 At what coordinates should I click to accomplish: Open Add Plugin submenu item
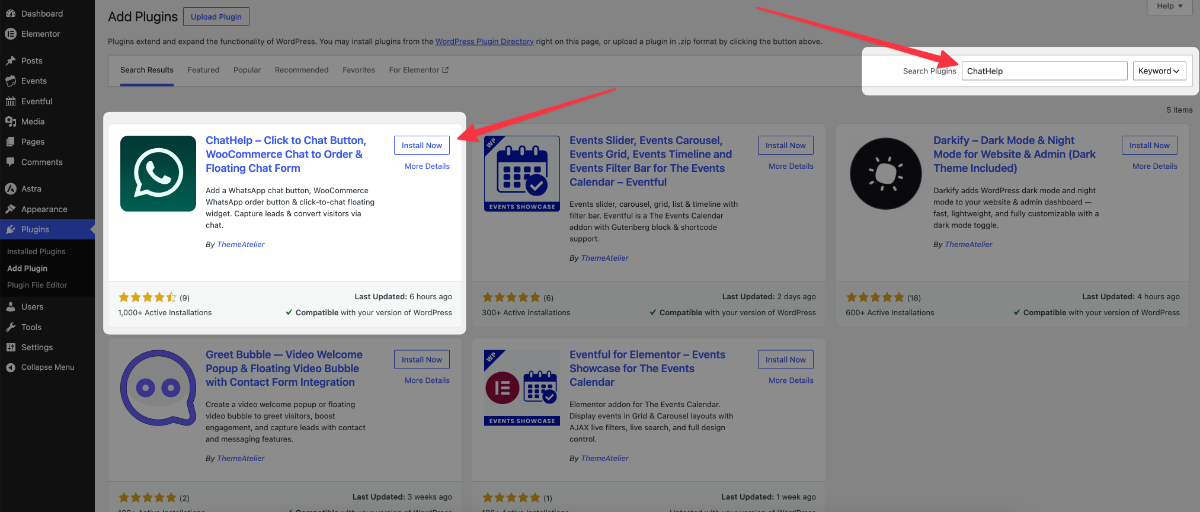[x=27, y=268]
